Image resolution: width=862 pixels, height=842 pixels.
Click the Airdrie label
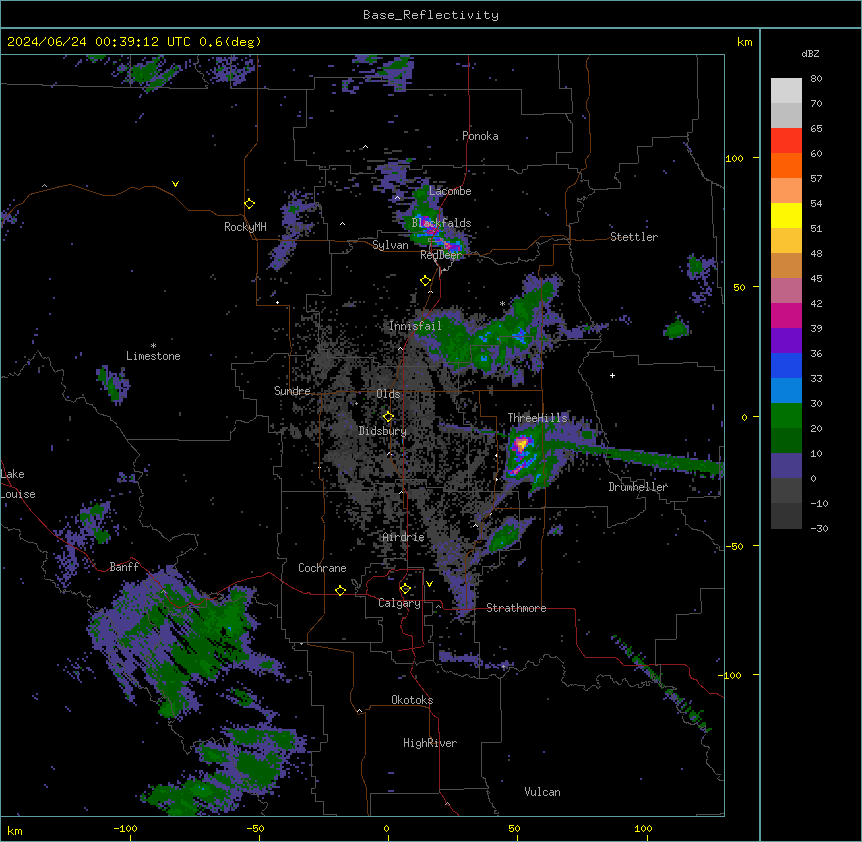[x=404, y=537]
